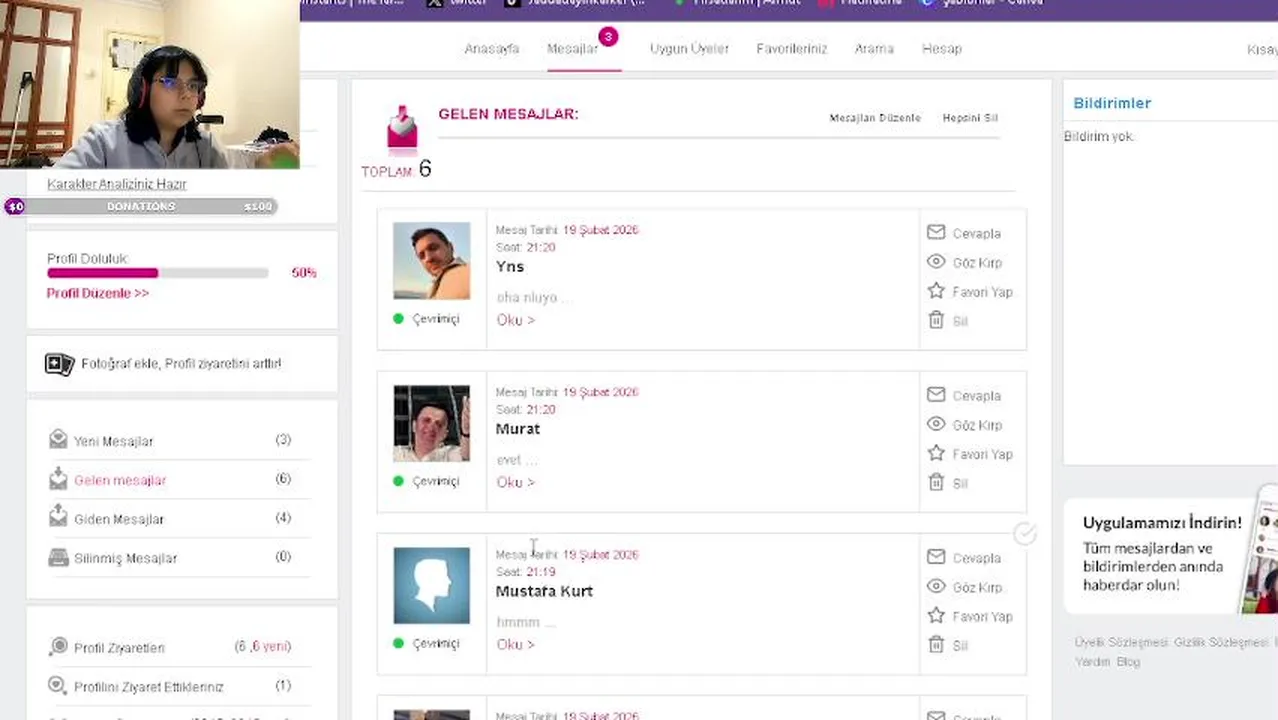Click the photo add icon

pos(59,364)
